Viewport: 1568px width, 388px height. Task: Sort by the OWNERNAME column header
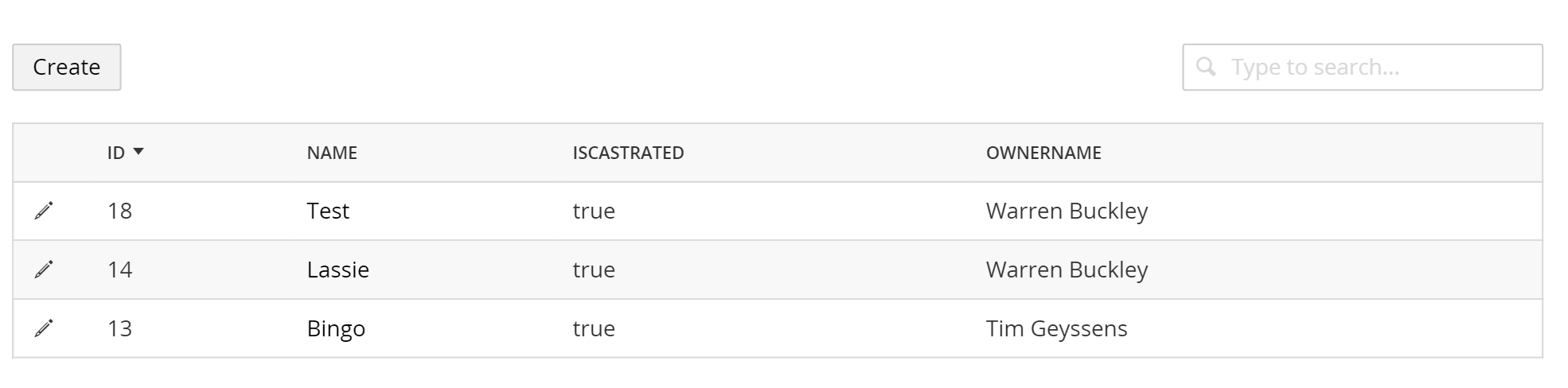pos(1043,153)
